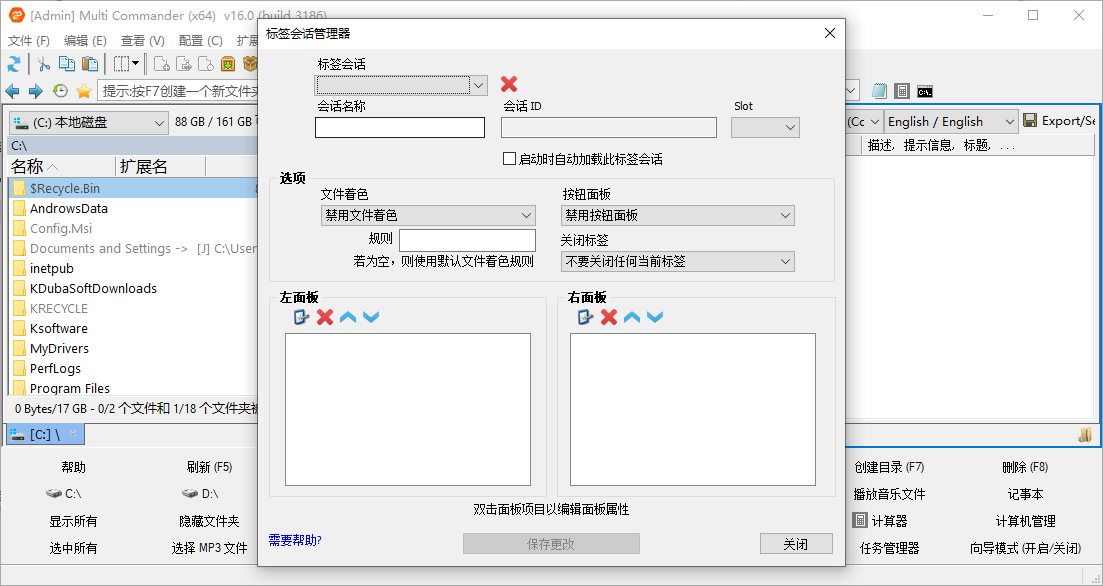Select the Program Files folder
This screenshot has width=1103, height=586.
click(70, 388)
